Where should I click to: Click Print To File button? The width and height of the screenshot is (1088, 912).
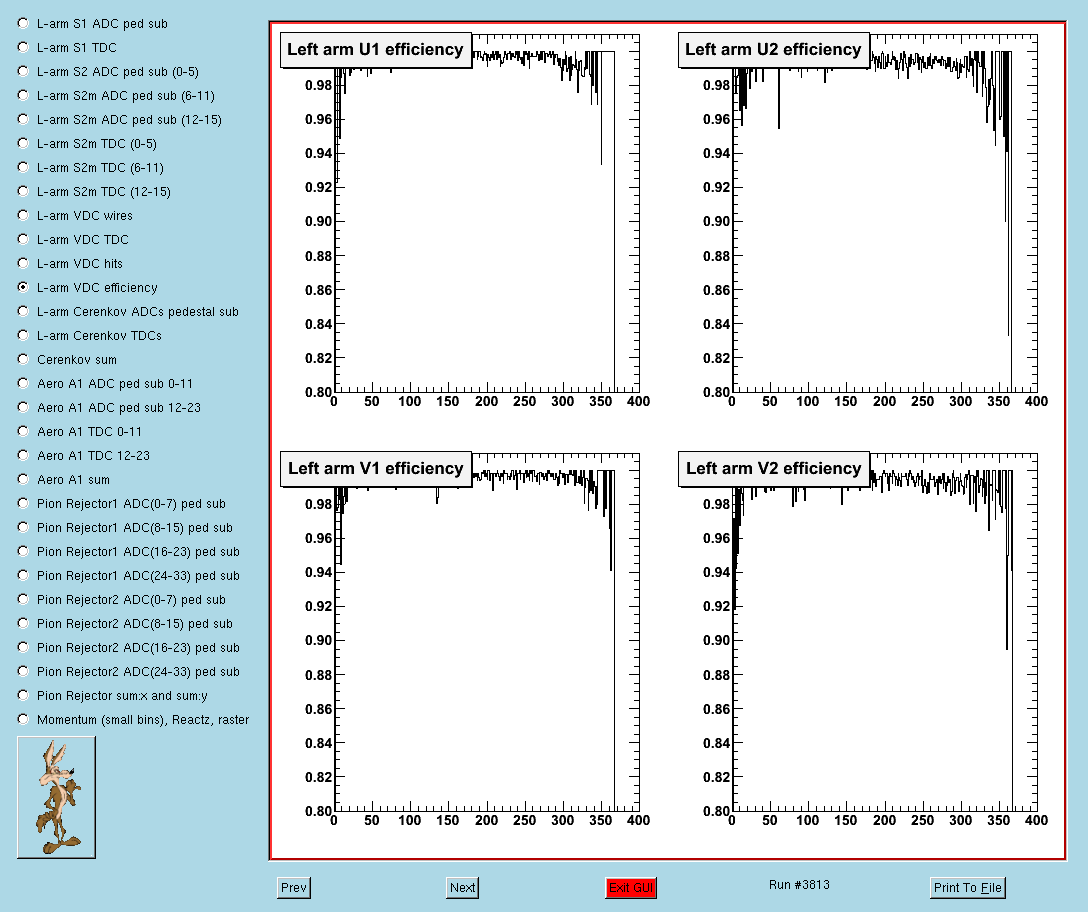coord(967,888)
